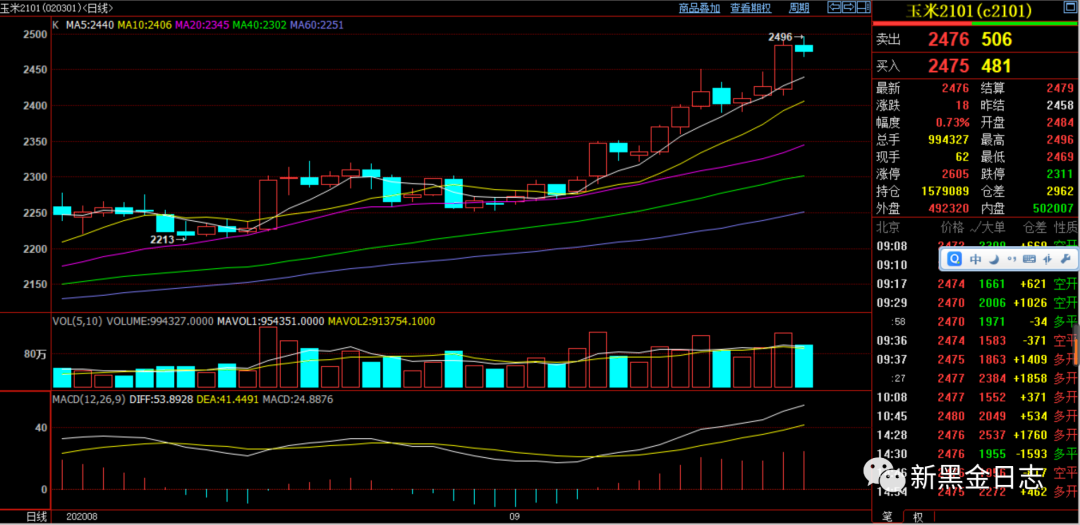This screenshot has height=525, width=1080.
Task: Click the 仓差 2962 value in quote panel
Action: 1059,192
